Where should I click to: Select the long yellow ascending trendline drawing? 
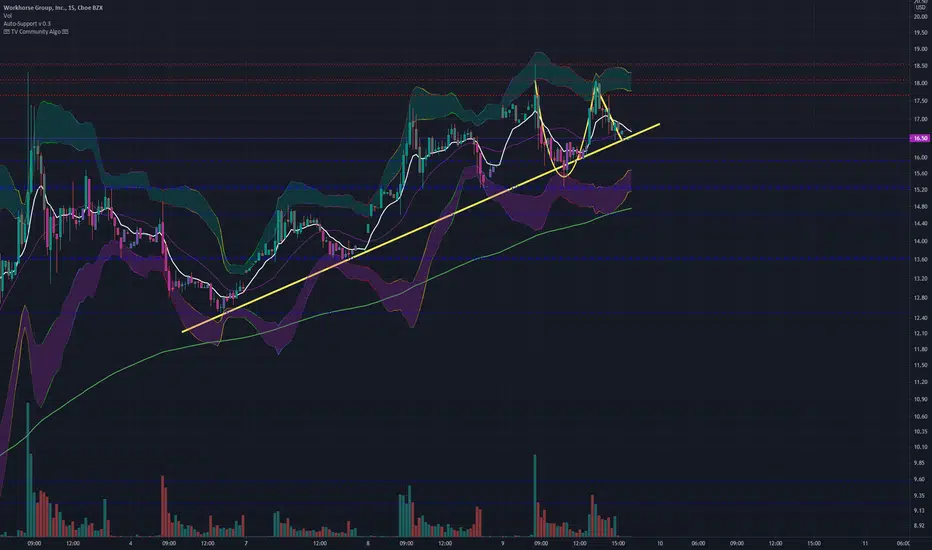(420, 228)
